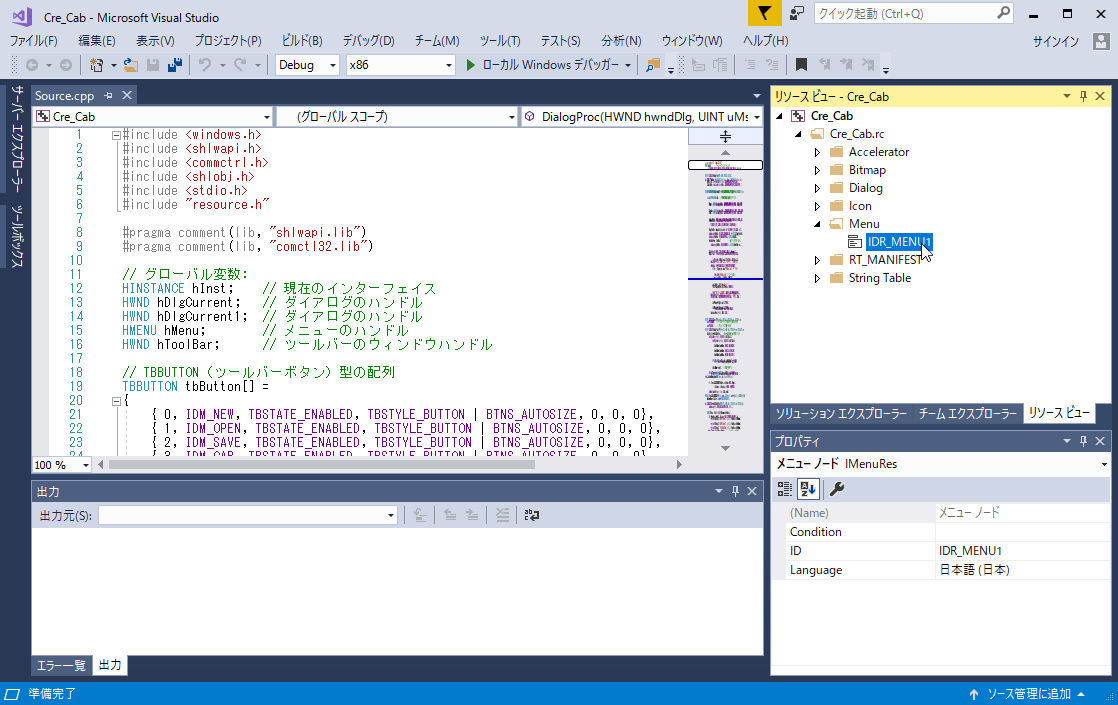Click the New Project toolbar icon

tap(97, 65)
